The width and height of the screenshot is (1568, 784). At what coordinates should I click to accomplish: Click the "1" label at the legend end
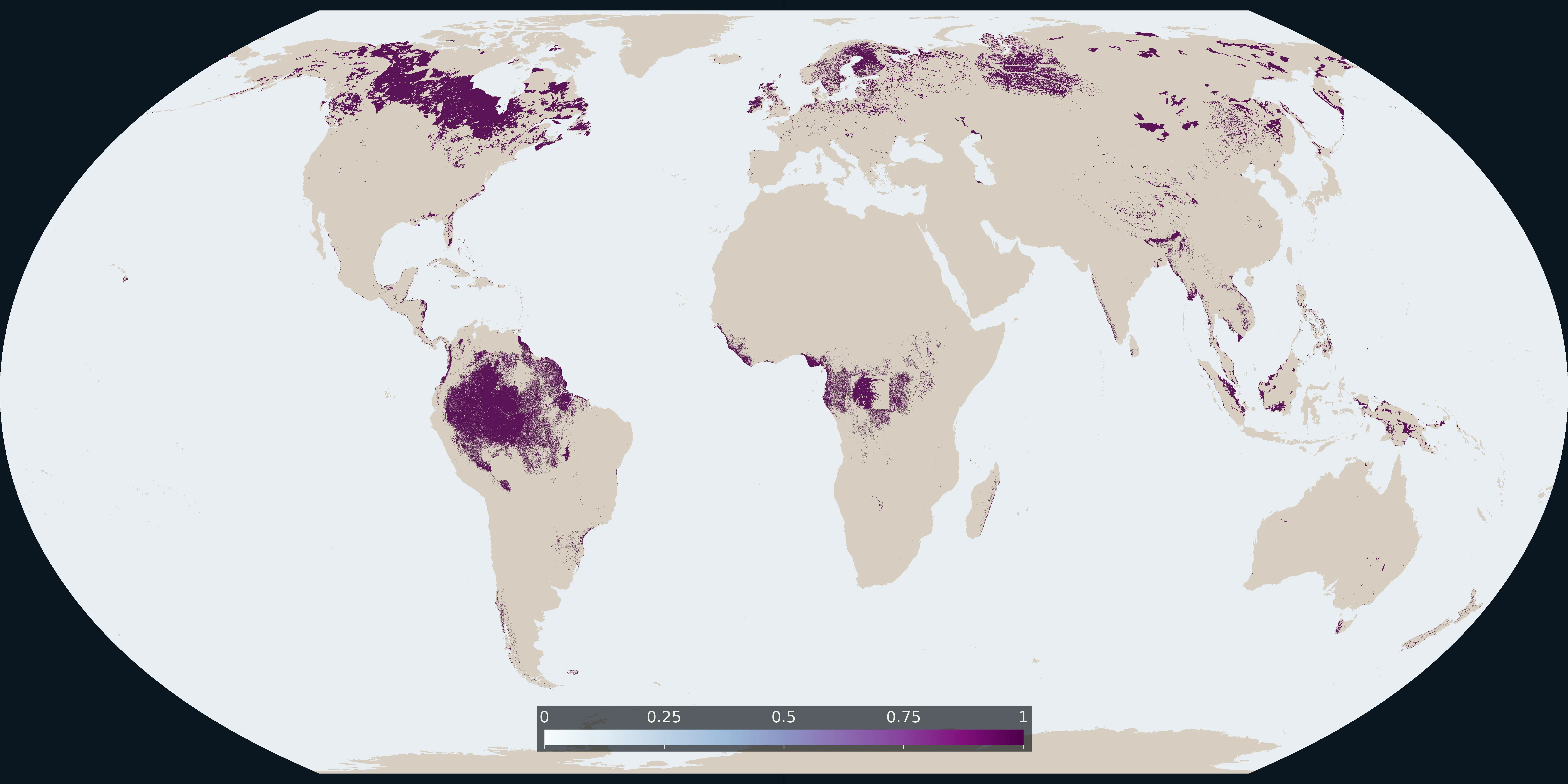pyautogui.click(x=1023, y=717)
